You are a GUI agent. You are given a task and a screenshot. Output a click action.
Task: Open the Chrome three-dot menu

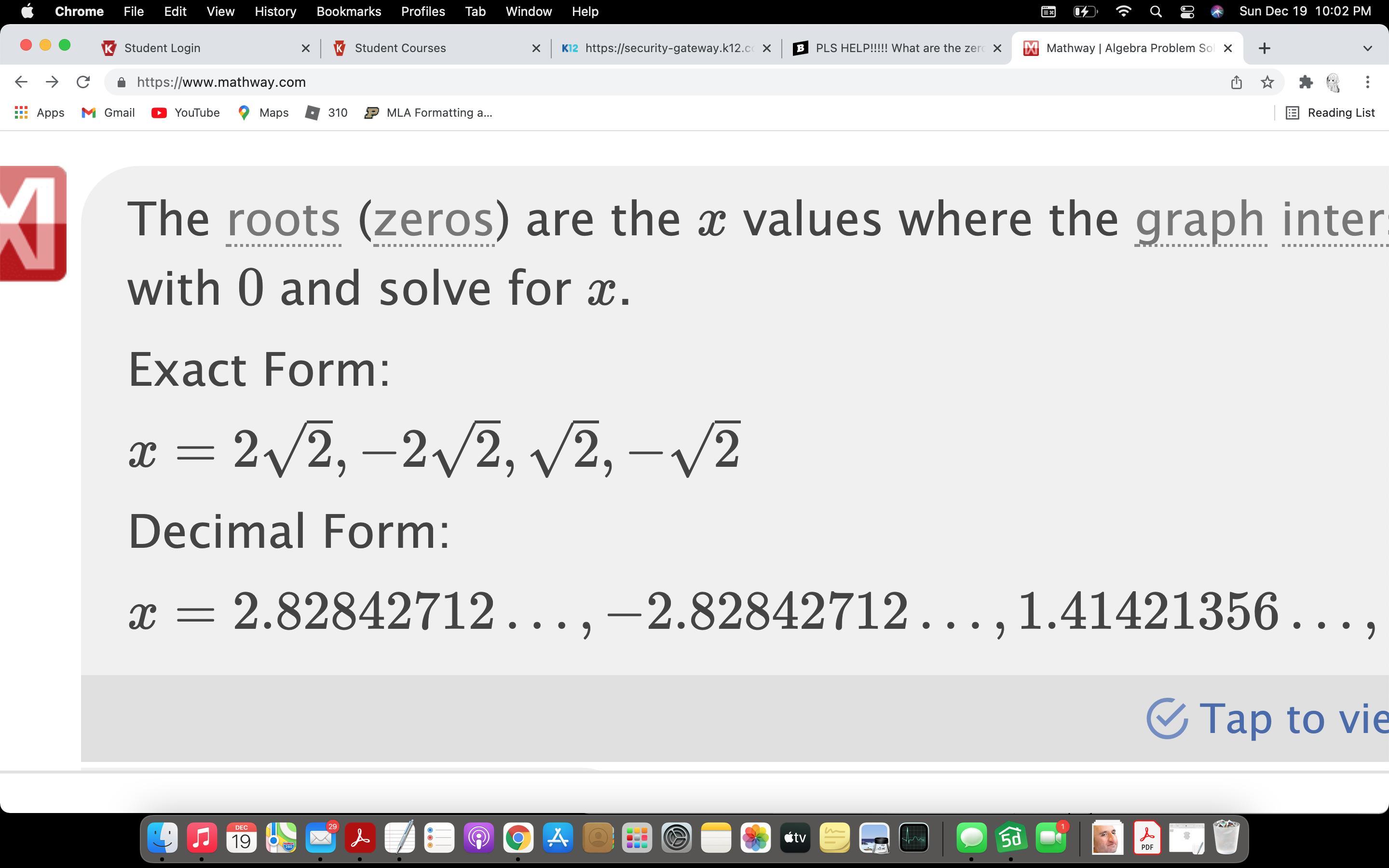coord(1367,82)
